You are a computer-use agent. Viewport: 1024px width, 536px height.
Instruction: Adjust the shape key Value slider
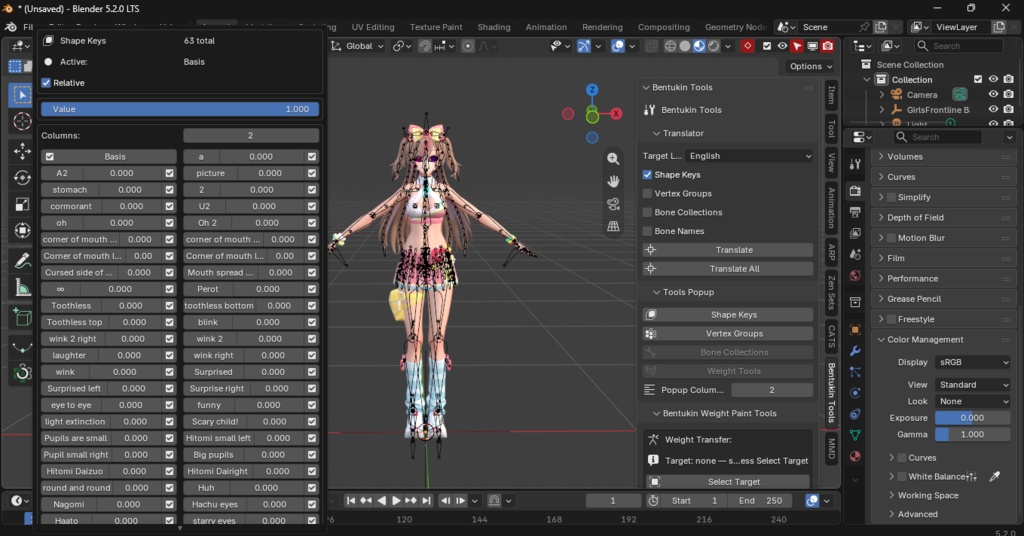click(x=180, y=109)
